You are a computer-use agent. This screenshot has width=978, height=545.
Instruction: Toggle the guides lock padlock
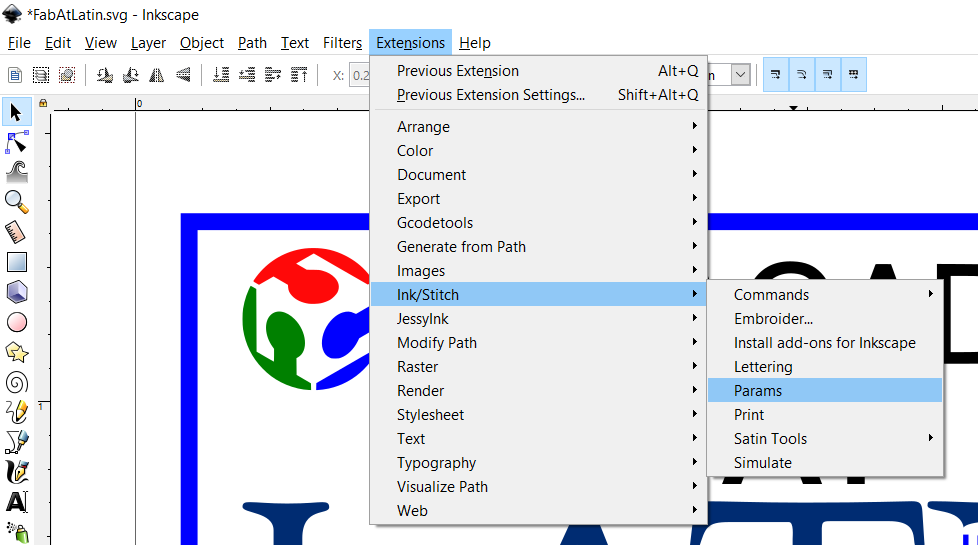pos(43,104)
